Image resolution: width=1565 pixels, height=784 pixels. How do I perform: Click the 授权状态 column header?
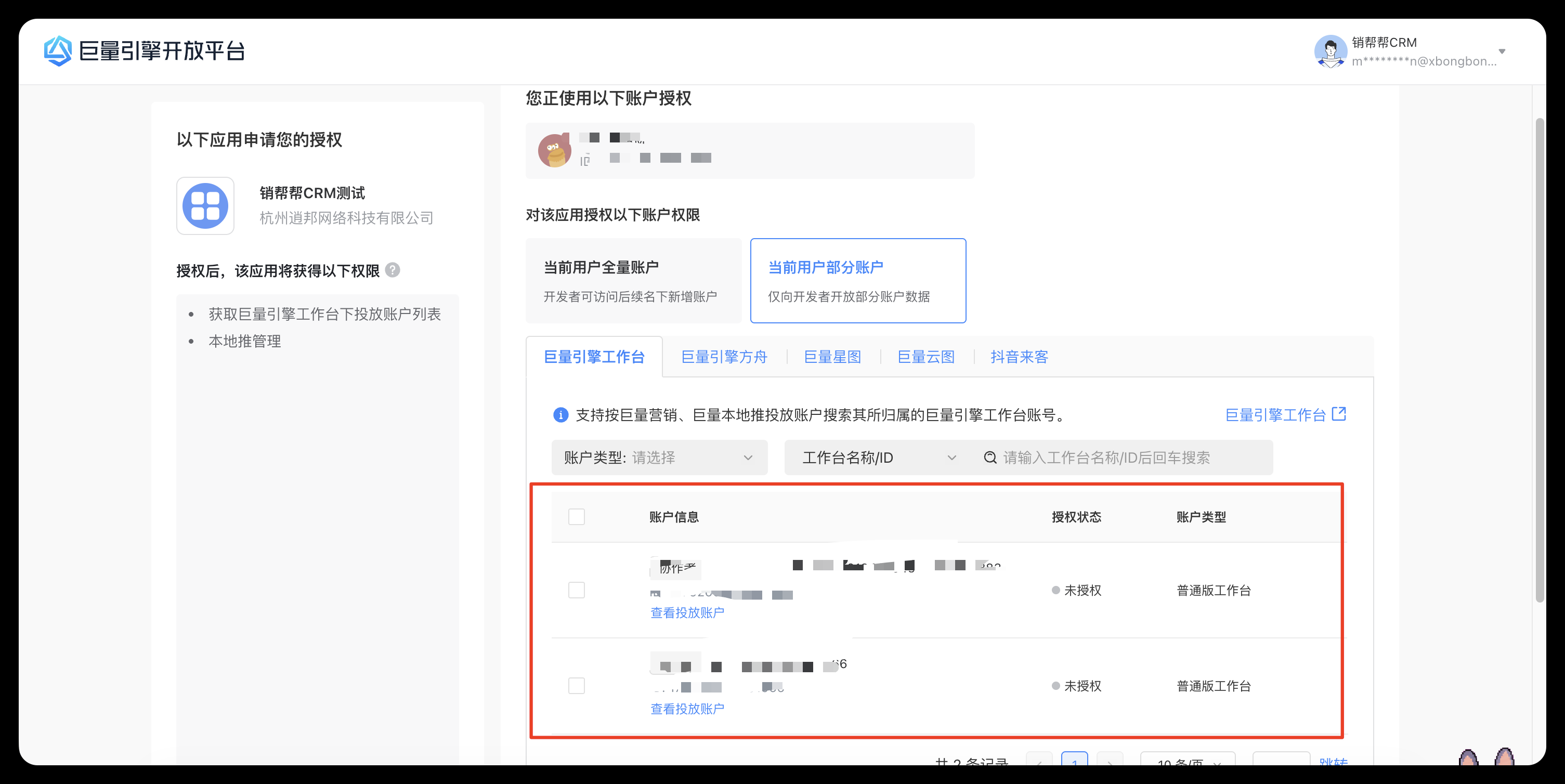[x=1076, y=517]
